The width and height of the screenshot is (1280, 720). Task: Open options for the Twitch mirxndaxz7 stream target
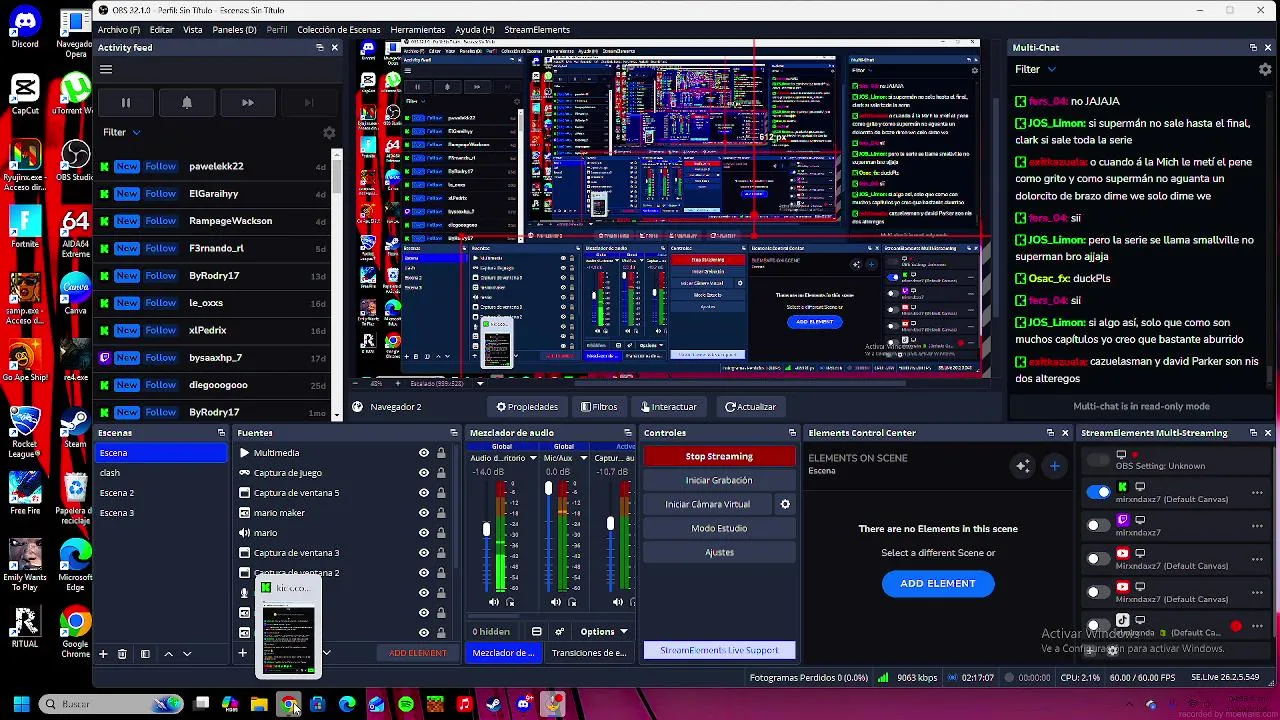pyautogui.click(x=1257, y=526)
